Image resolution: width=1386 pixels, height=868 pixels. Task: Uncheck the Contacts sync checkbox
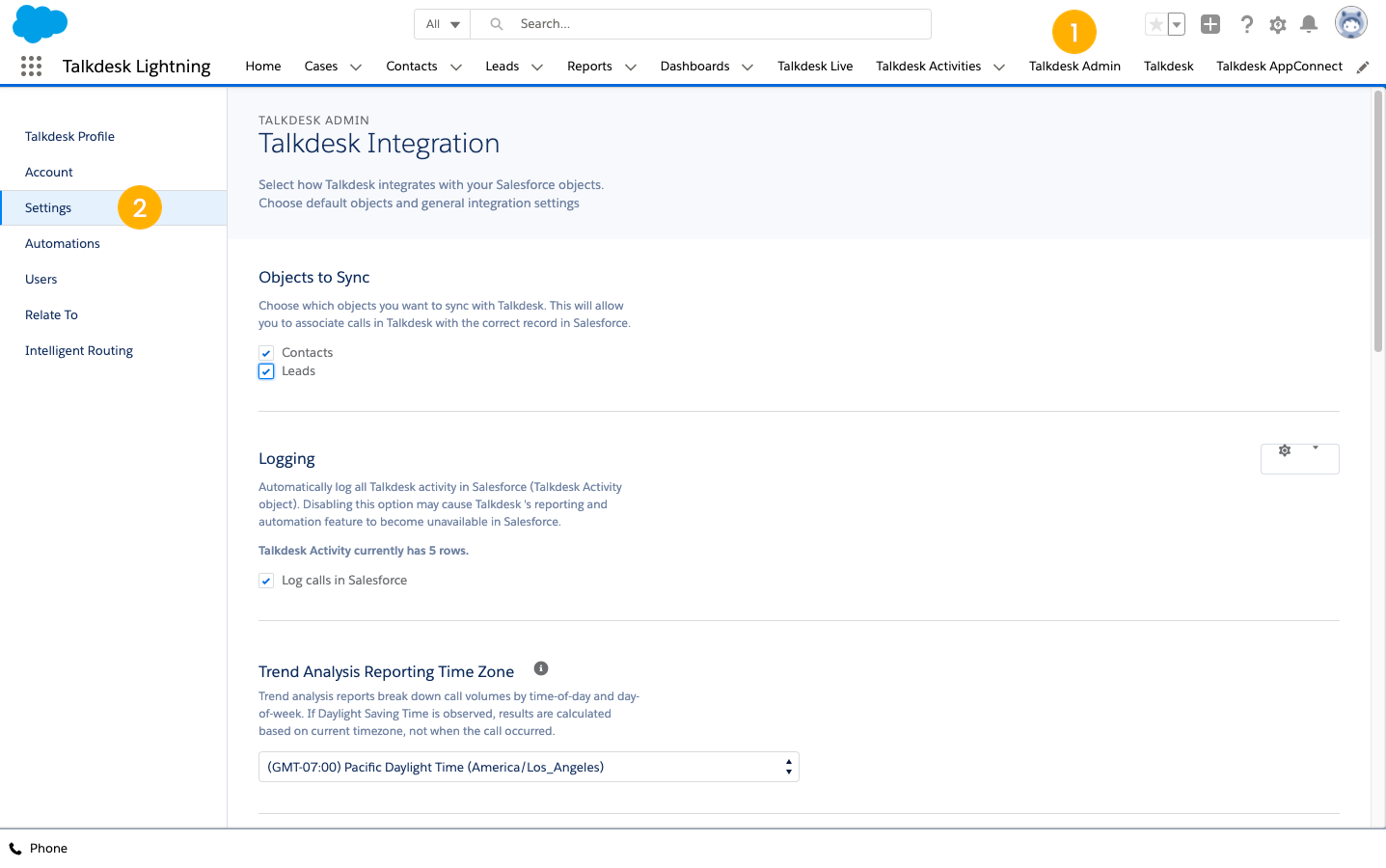tap(266, 353)
